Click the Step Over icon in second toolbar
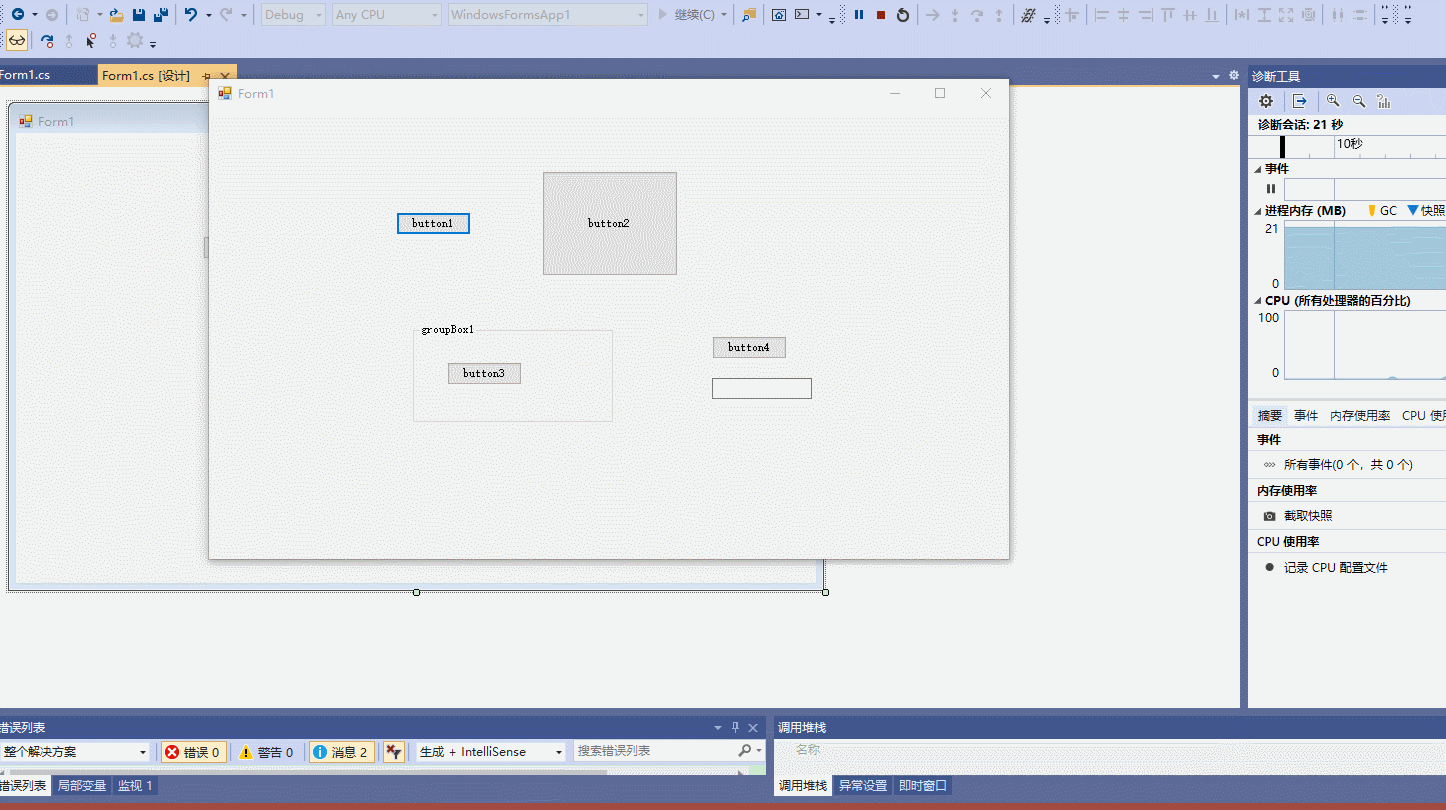Viewport: 1446px width, 810px height. (47, 41)
